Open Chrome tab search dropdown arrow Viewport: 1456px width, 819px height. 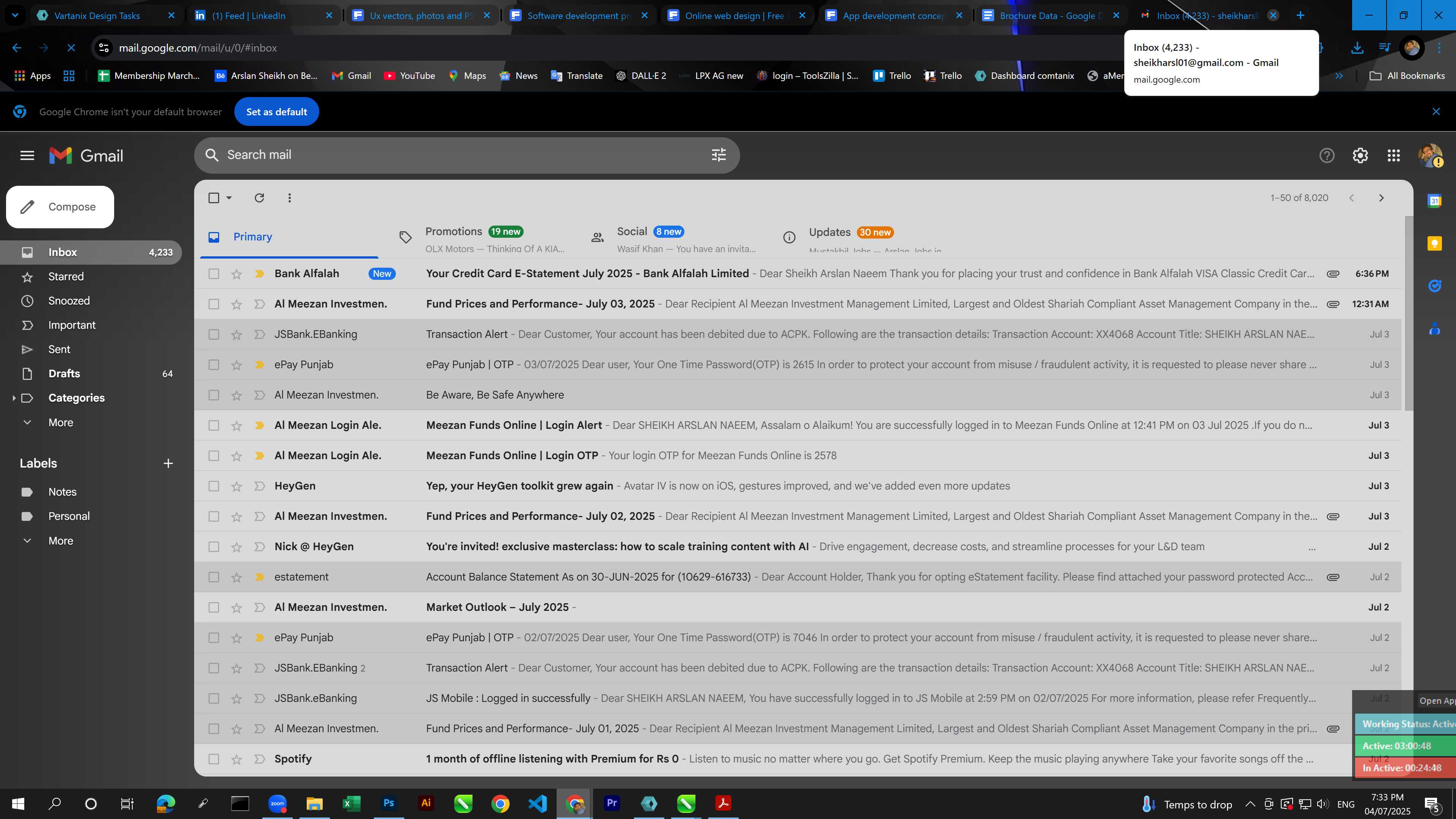click(15, 15)
